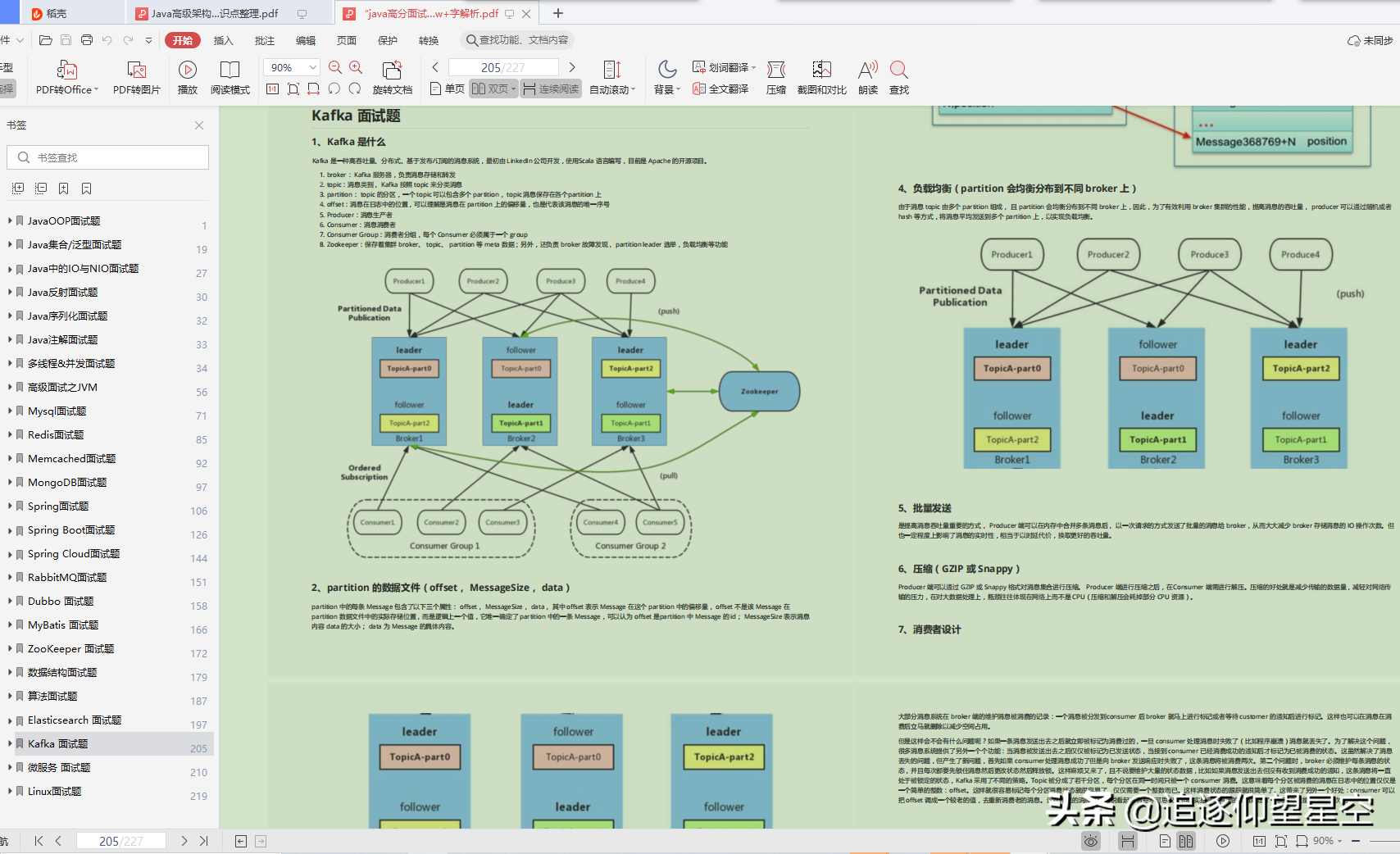
Task: Click the PDF转Office conversion icon
Action: 67,70
